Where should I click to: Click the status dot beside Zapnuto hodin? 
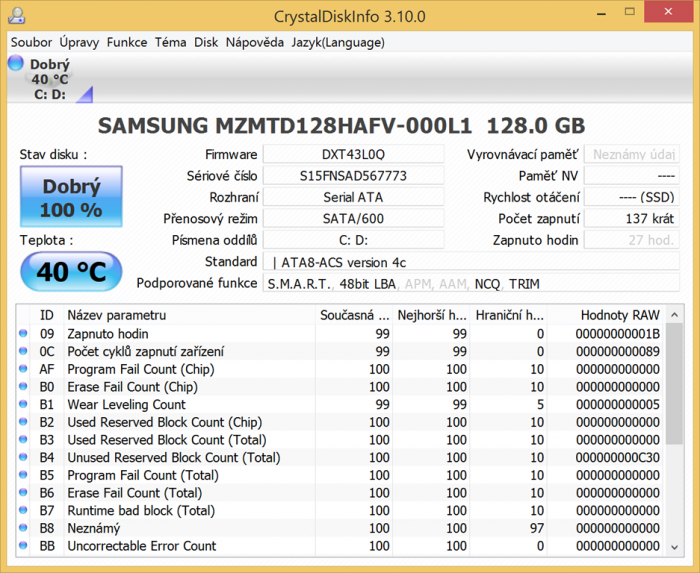pos(24,334)
